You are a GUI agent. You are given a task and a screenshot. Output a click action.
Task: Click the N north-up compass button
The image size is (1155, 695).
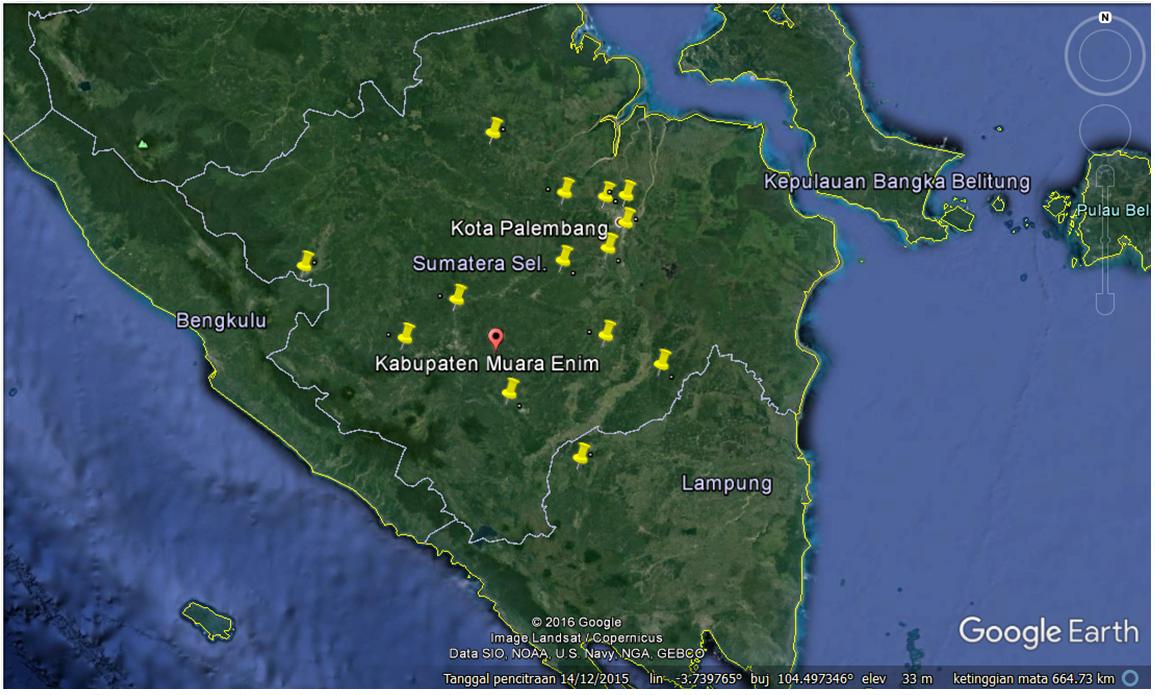coord(1104,18)
